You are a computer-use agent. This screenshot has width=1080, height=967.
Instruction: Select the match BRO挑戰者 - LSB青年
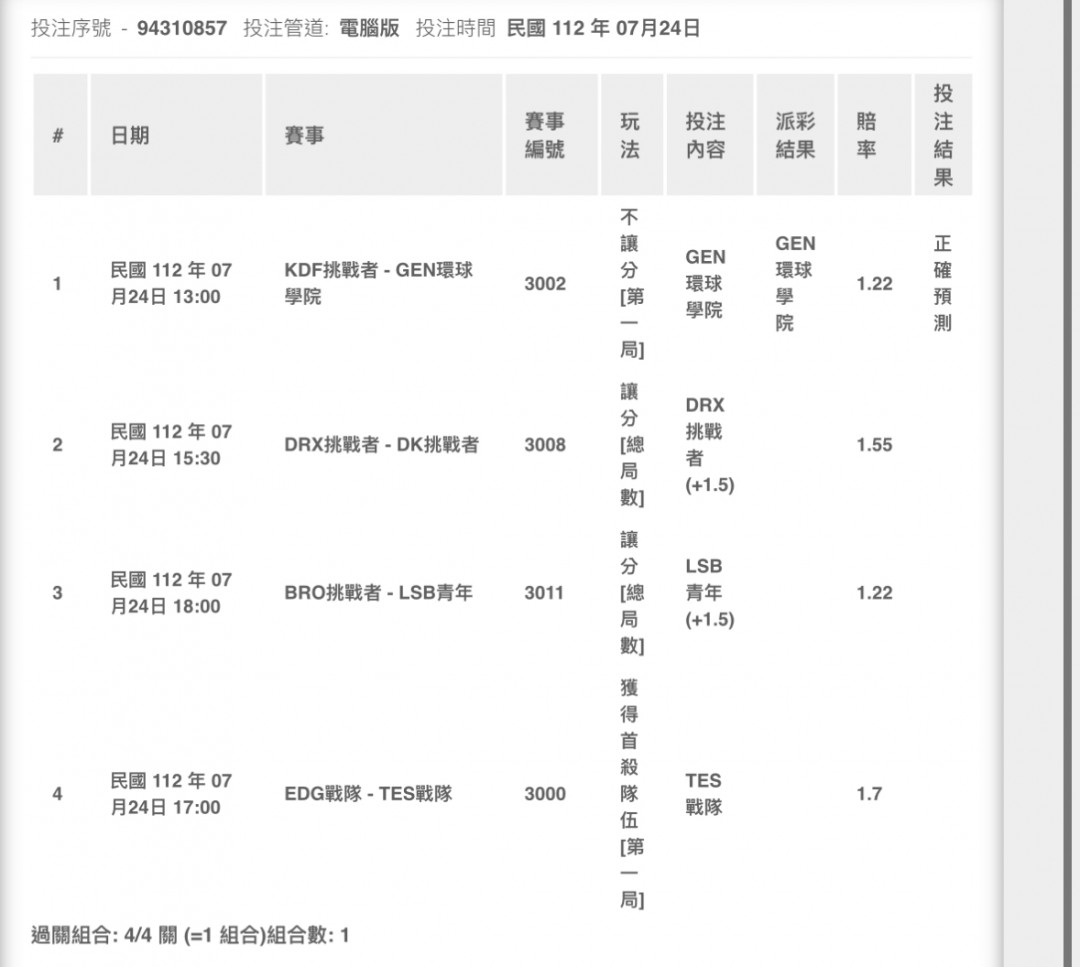[379, 593]
